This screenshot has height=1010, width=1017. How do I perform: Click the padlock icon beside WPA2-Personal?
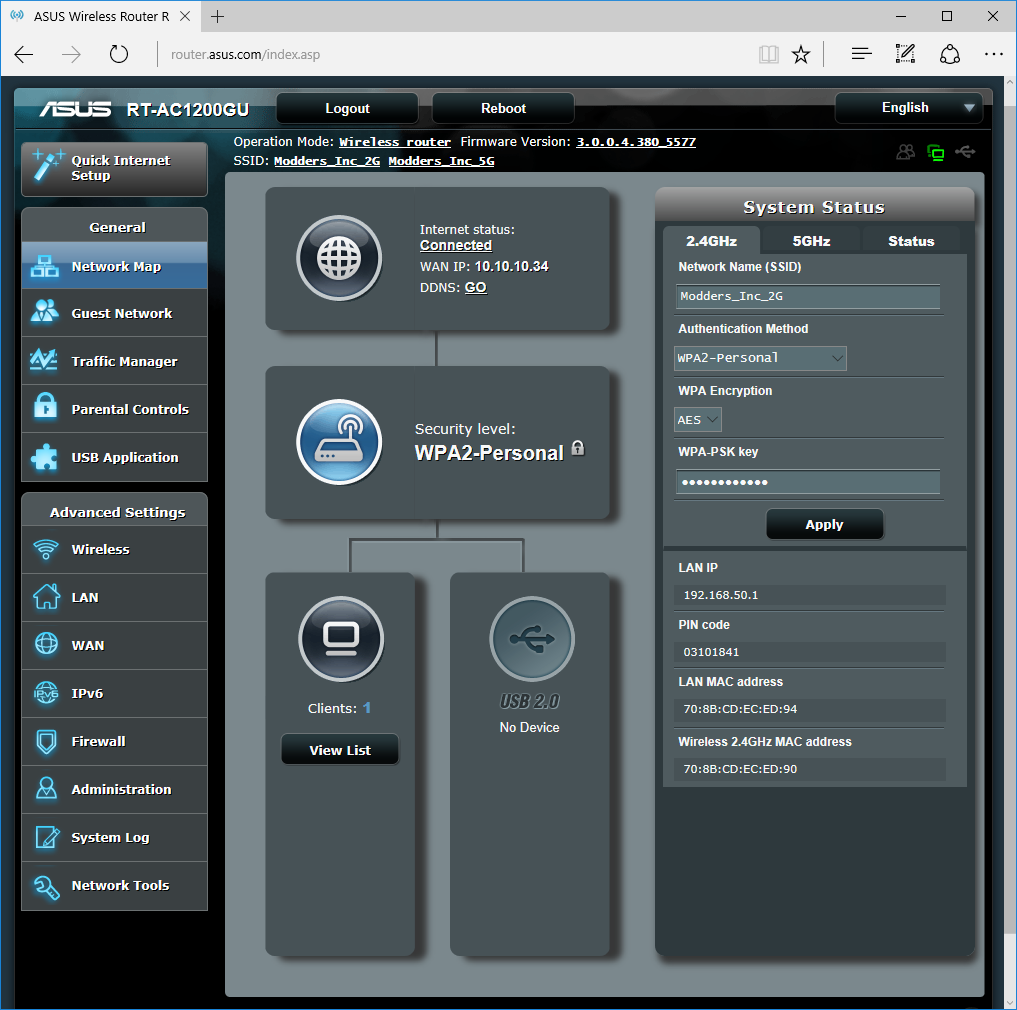click(x=578, y=448)
